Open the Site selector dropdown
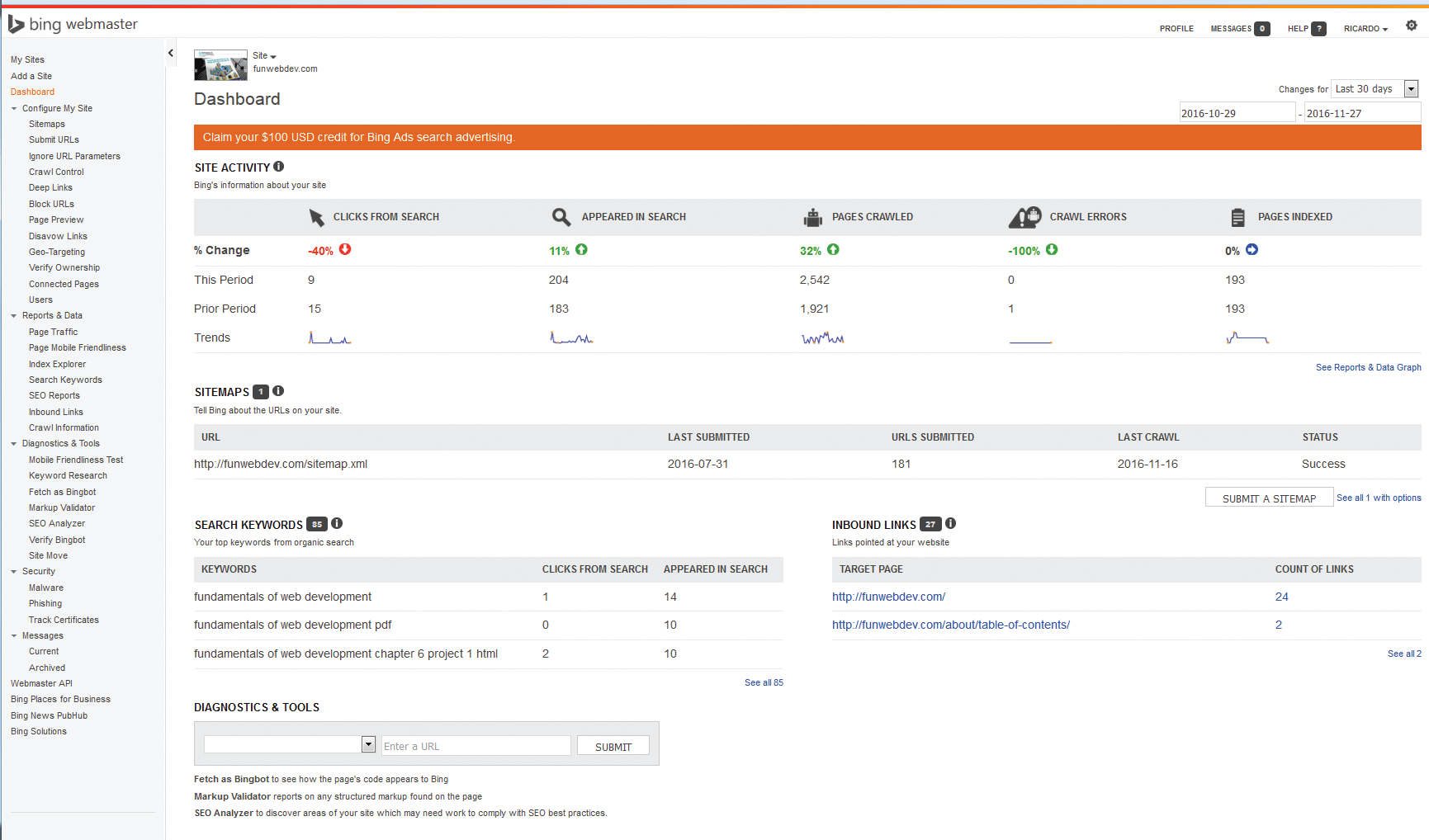 pos(264,56)
